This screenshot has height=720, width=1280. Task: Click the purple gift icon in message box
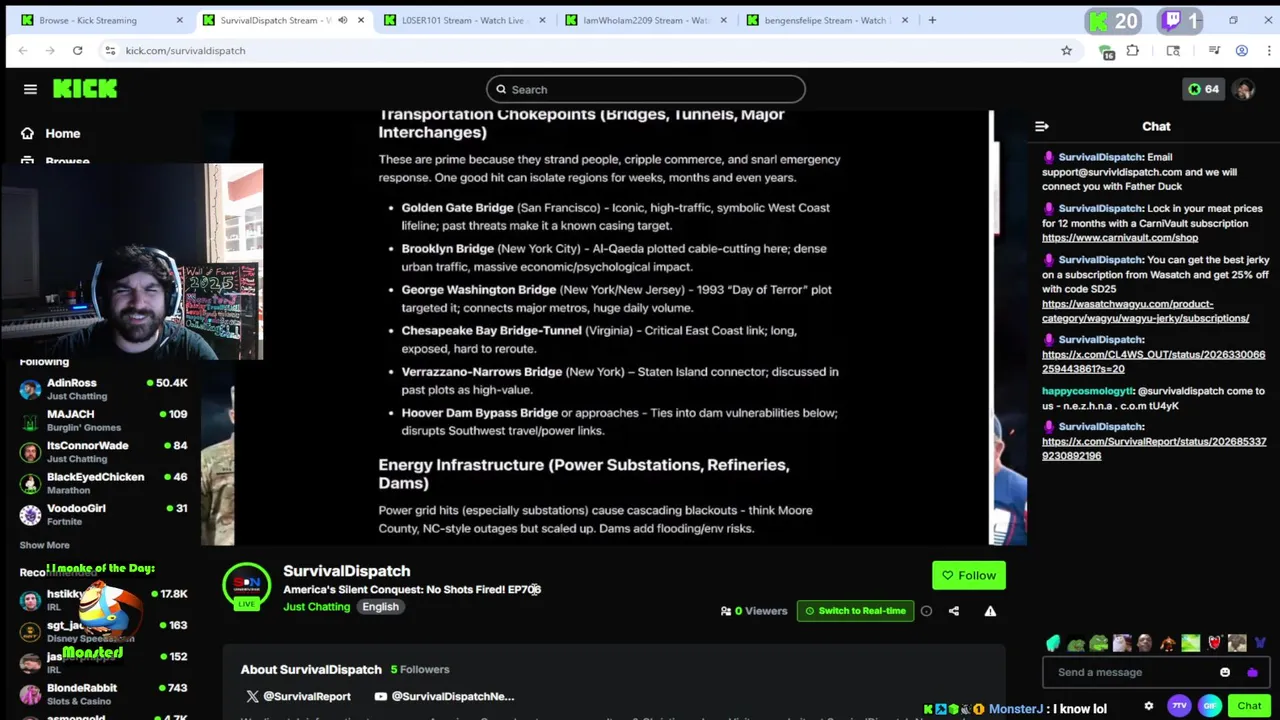(x=1252, y=672)
